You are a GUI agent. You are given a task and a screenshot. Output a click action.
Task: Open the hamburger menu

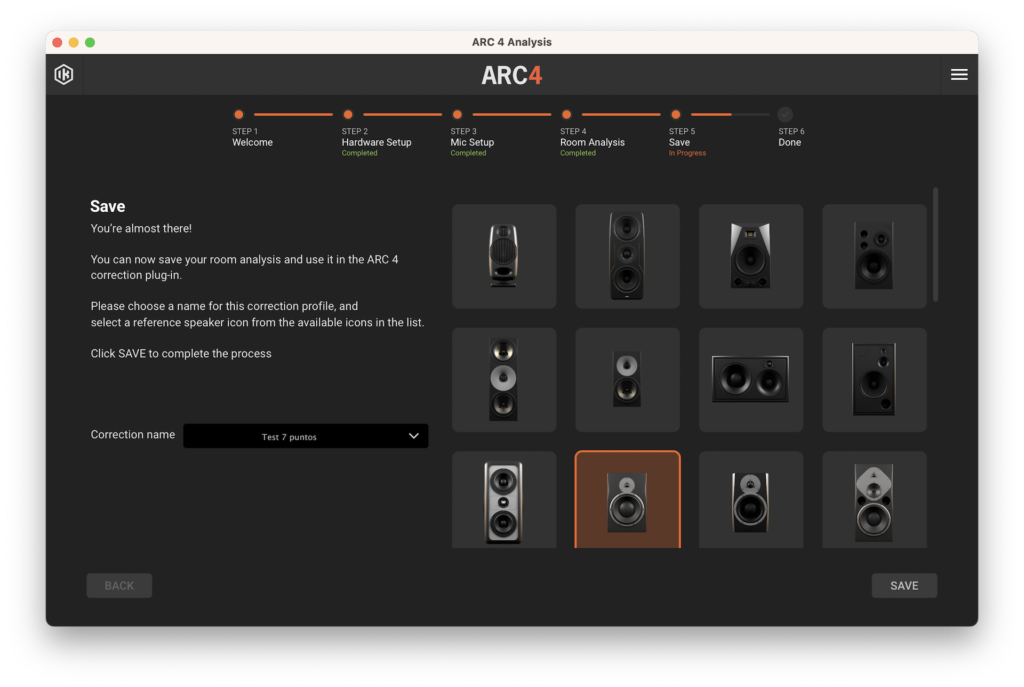pyautogui.click(x=958, y=75)
